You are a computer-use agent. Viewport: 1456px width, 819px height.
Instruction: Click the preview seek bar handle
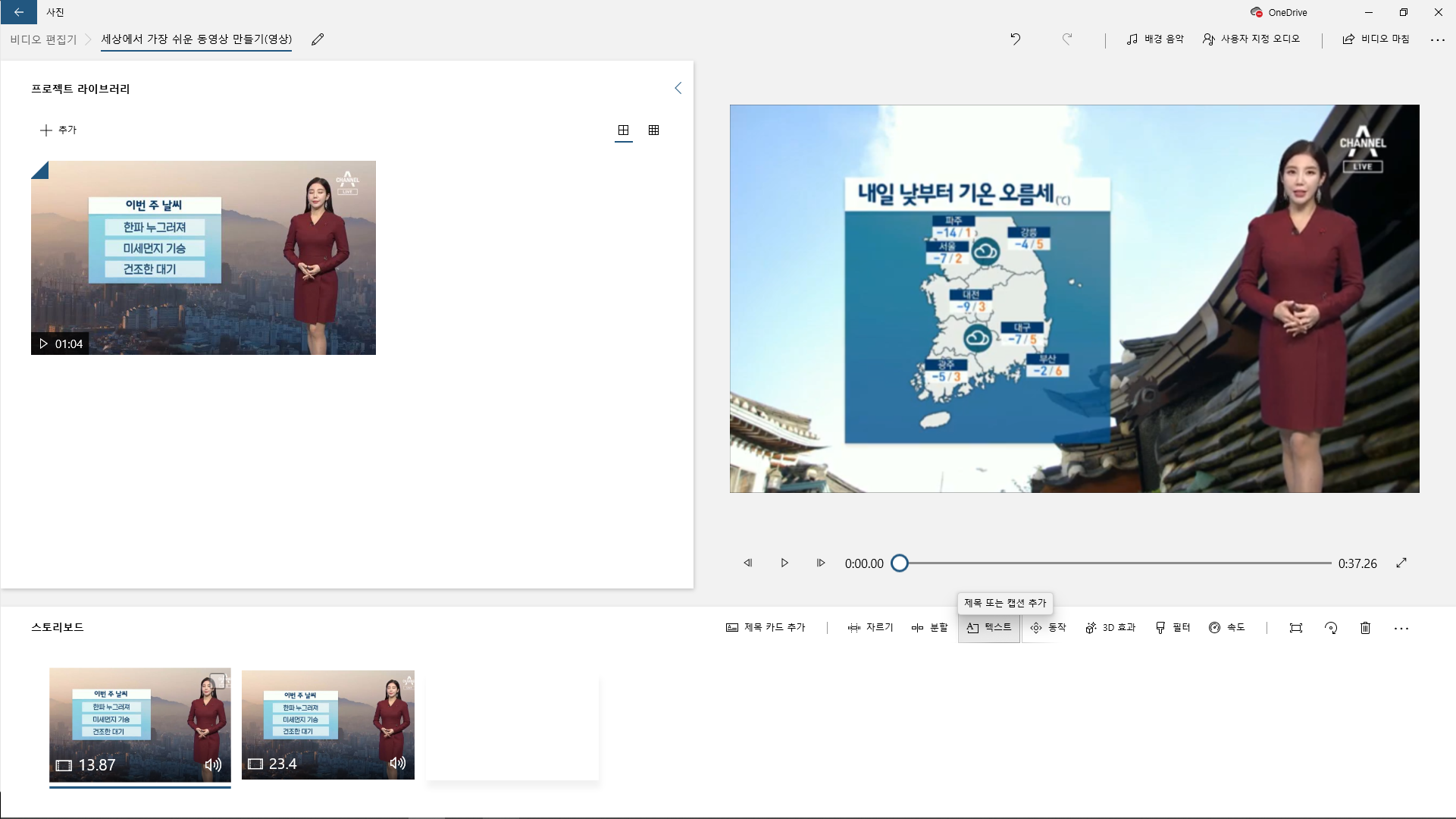tap(900, 563)
